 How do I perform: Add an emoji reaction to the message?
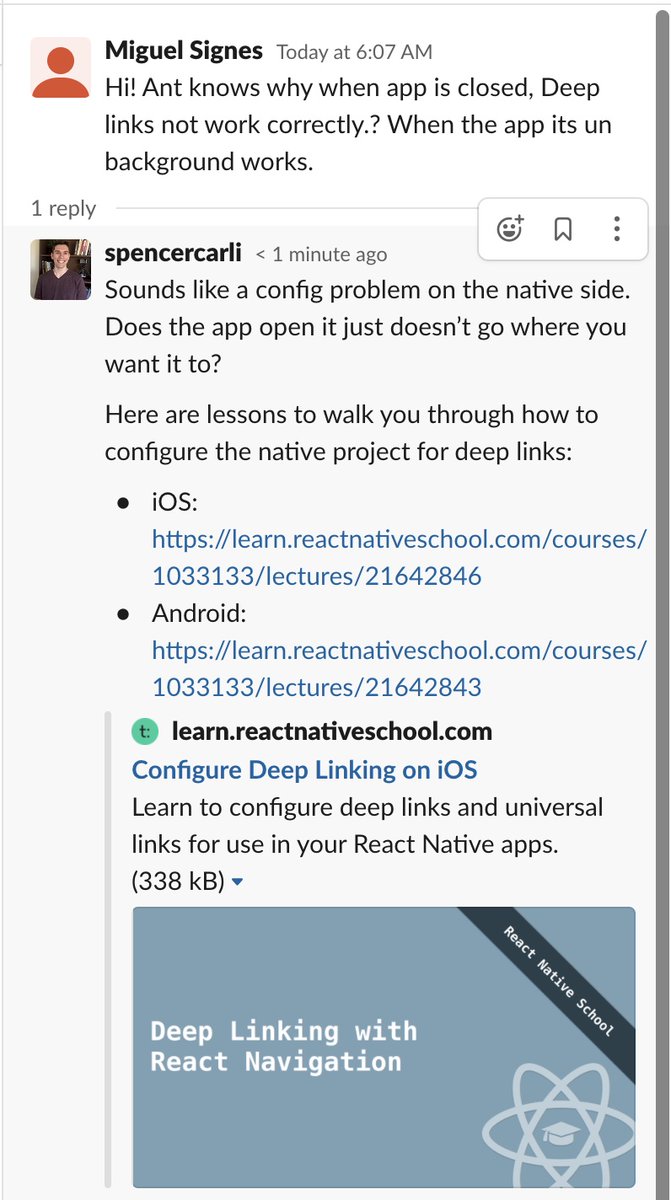click(x=510, y=229)
